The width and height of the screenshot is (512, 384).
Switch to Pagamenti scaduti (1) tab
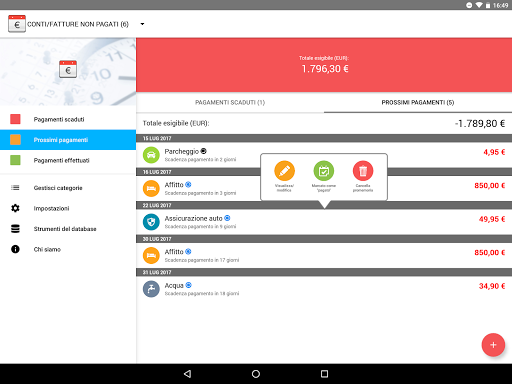pyautogui.click(x=230, y=102)
